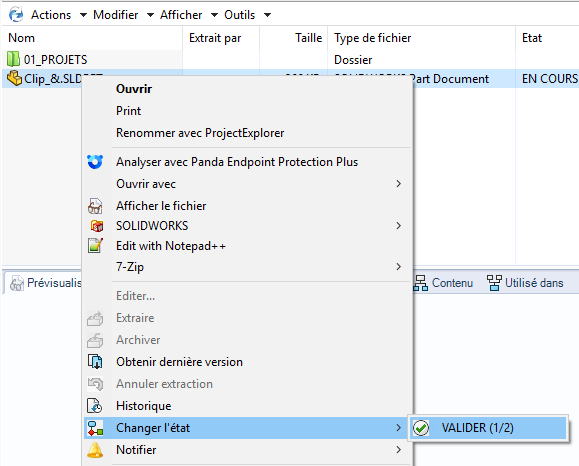Click the Notifier bell icon
Screen dimensions: 579x466
pyautogui.click(x=95, y=450)
